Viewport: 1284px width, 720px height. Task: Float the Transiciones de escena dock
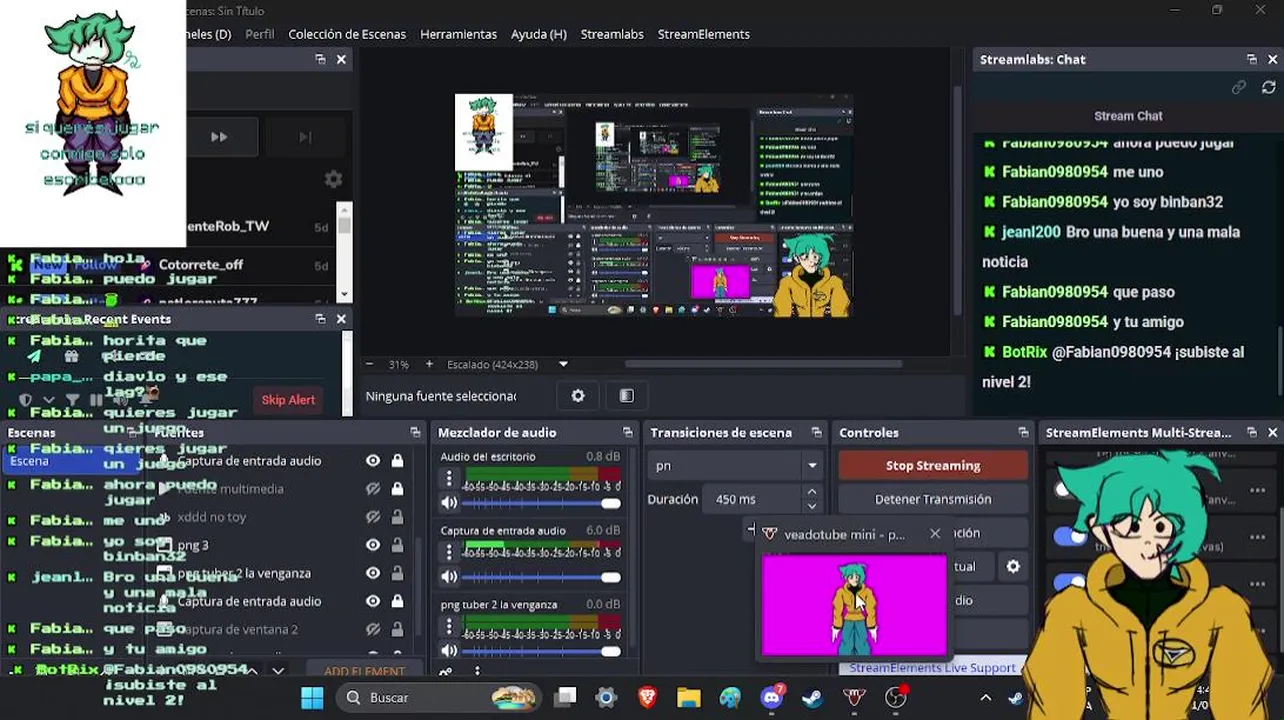click(816, 433)
